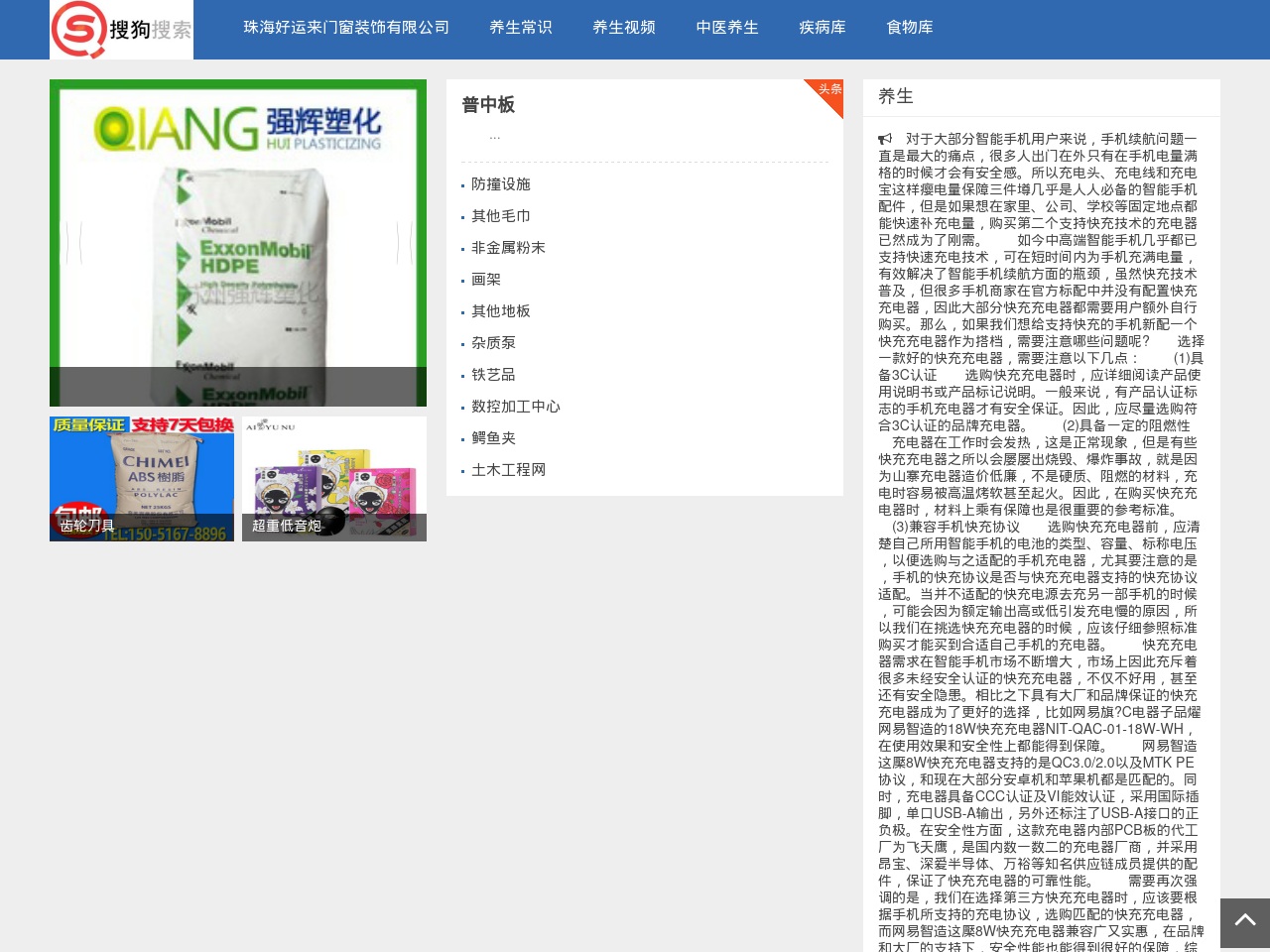Open the 防撞设施 link
Image resolution: width=1270 pixels, height=952 pixels.
(501, 184)
